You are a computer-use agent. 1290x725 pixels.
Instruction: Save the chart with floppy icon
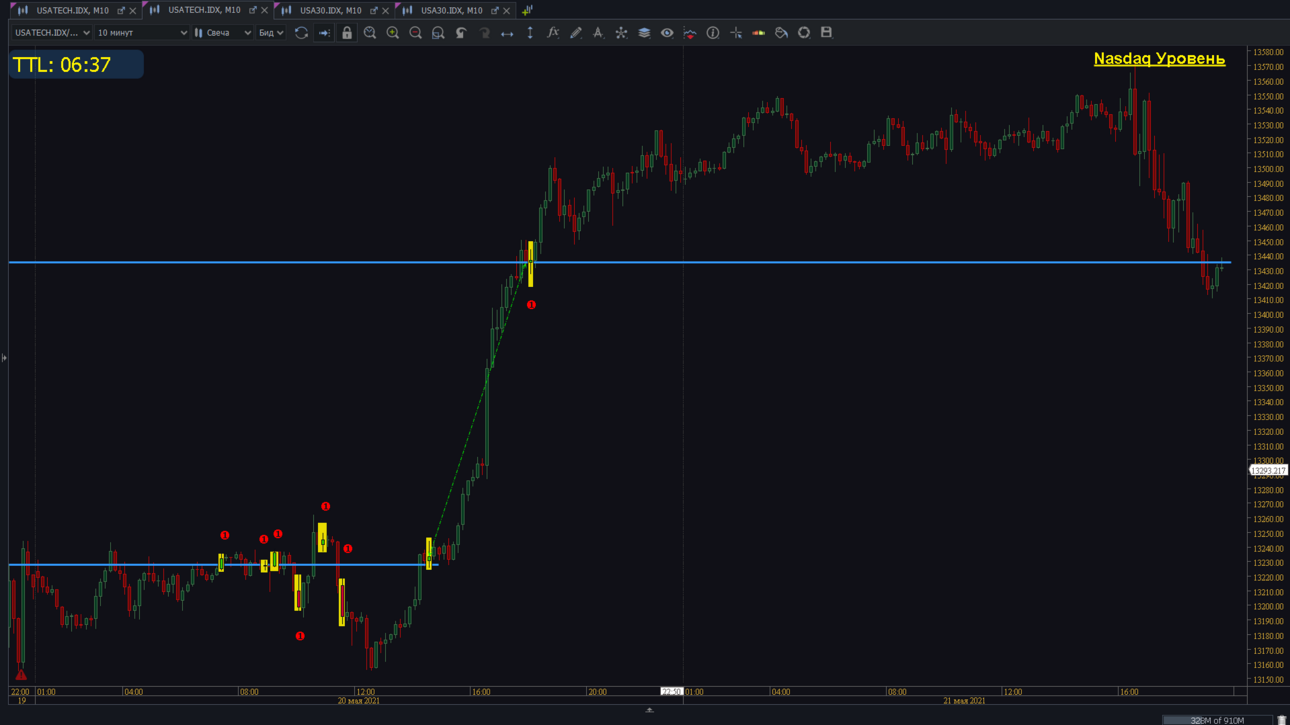pyautogui.click(x=826, y=33)
